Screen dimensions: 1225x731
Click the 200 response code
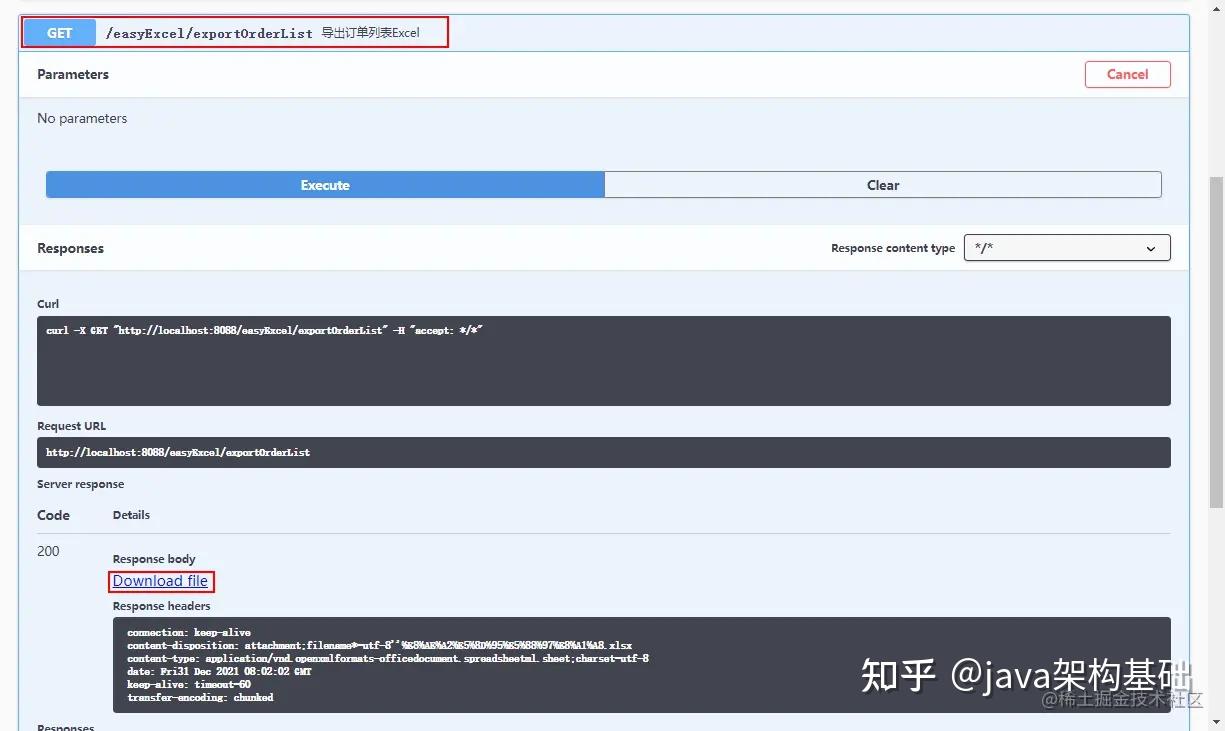tap(48, 551)
